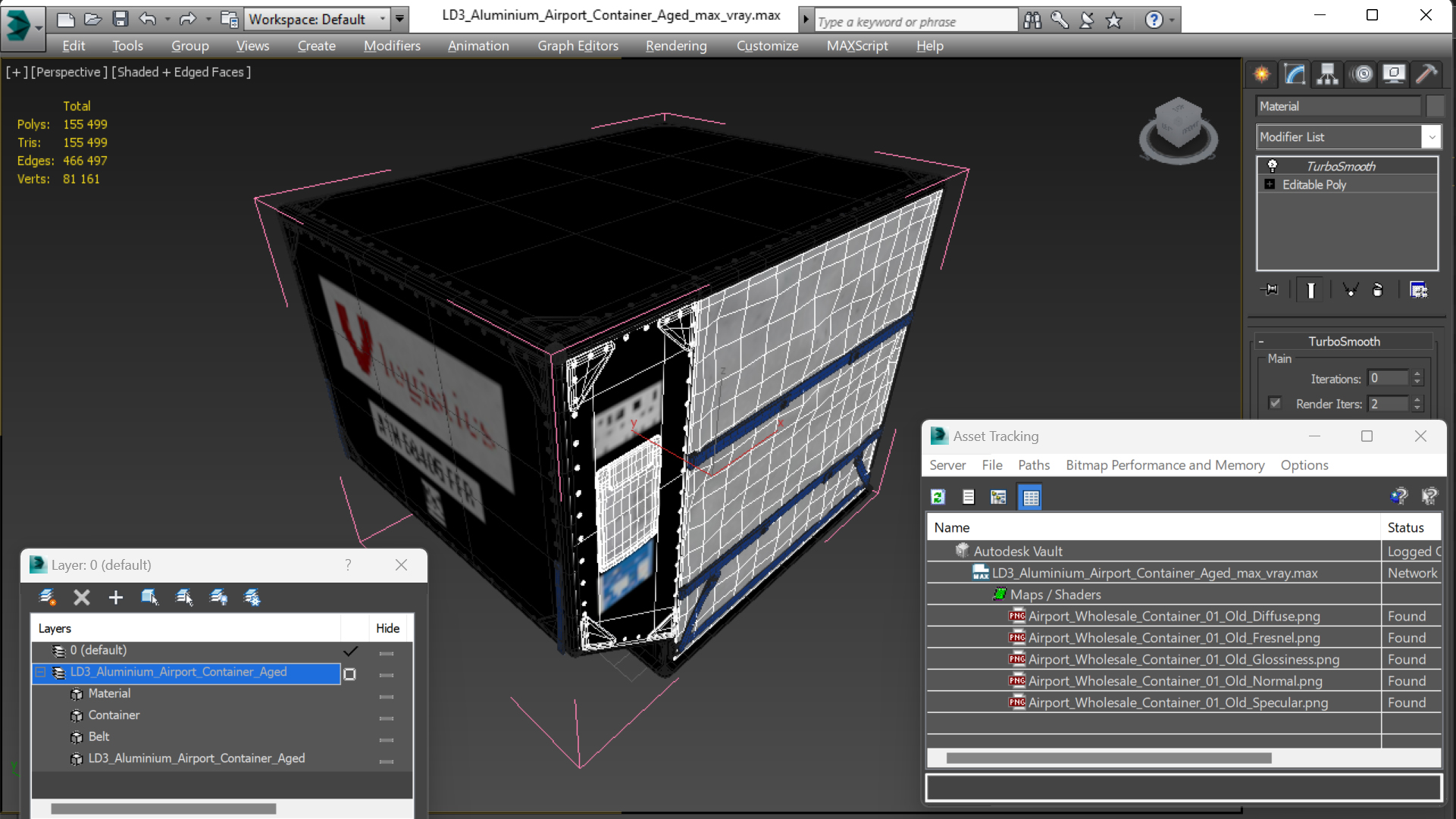1456x819 pixels.
Task: Click Configure Modifier Sets icon
Action: click(1418, 290)
